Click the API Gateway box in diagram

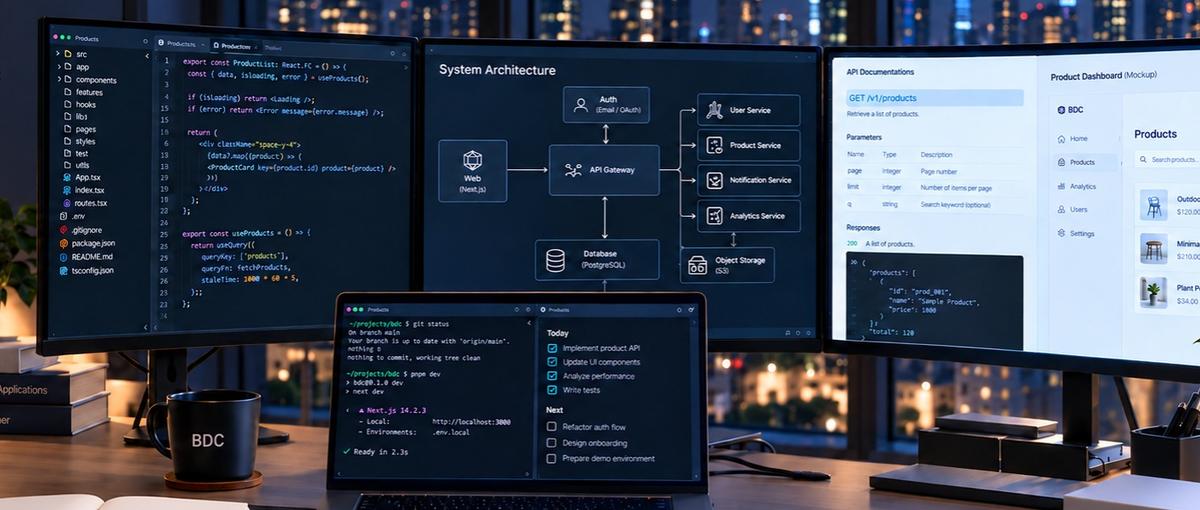tap(604, 170)
